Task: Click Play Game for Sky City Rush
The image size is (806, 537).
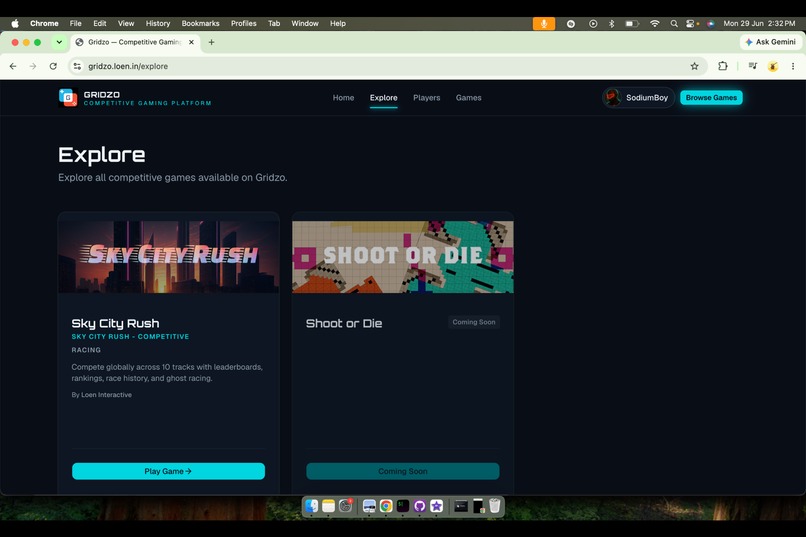Action: [169, 471]
